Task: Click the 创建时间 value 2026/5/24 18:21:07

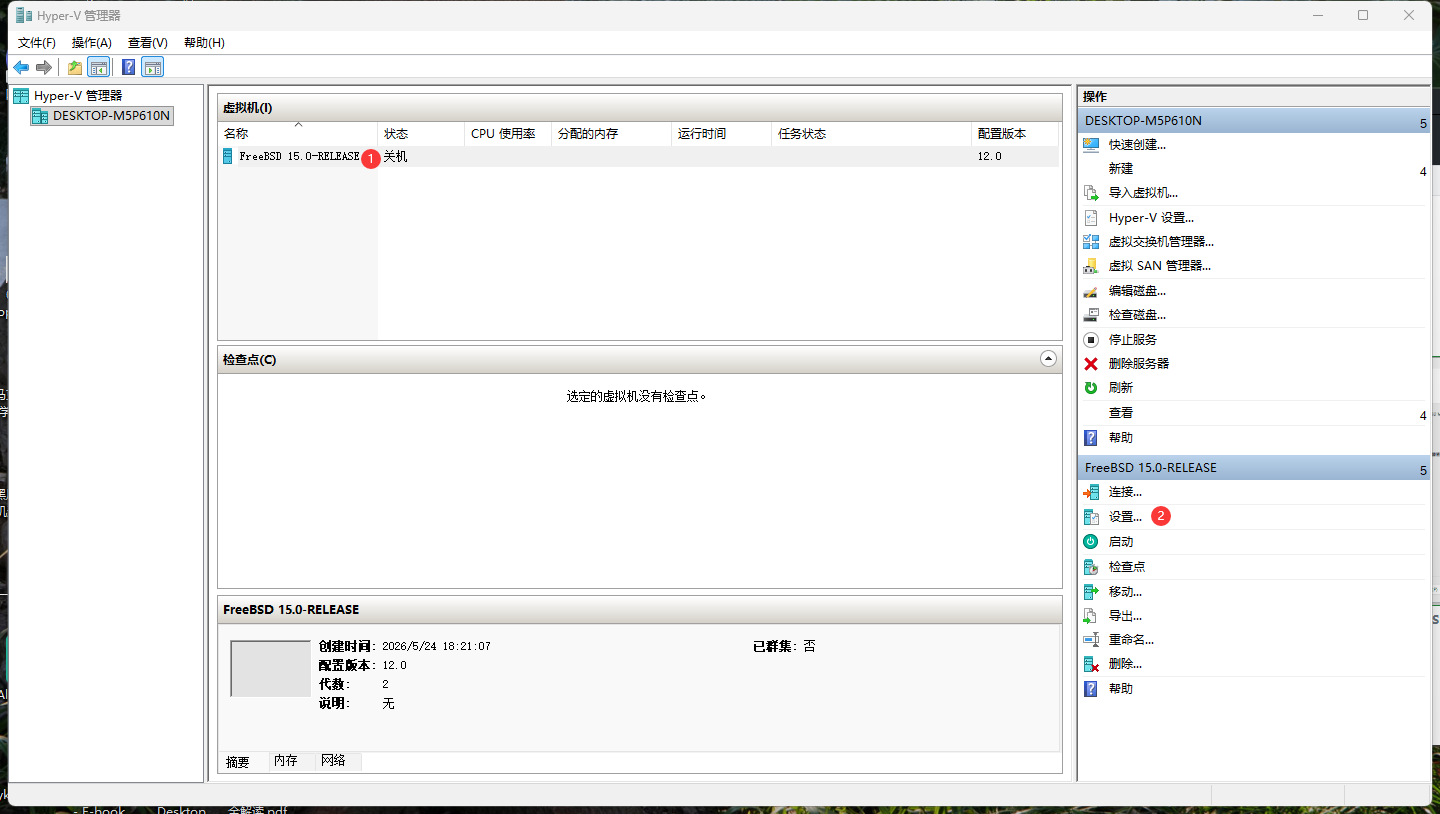Action: point(436,647)
